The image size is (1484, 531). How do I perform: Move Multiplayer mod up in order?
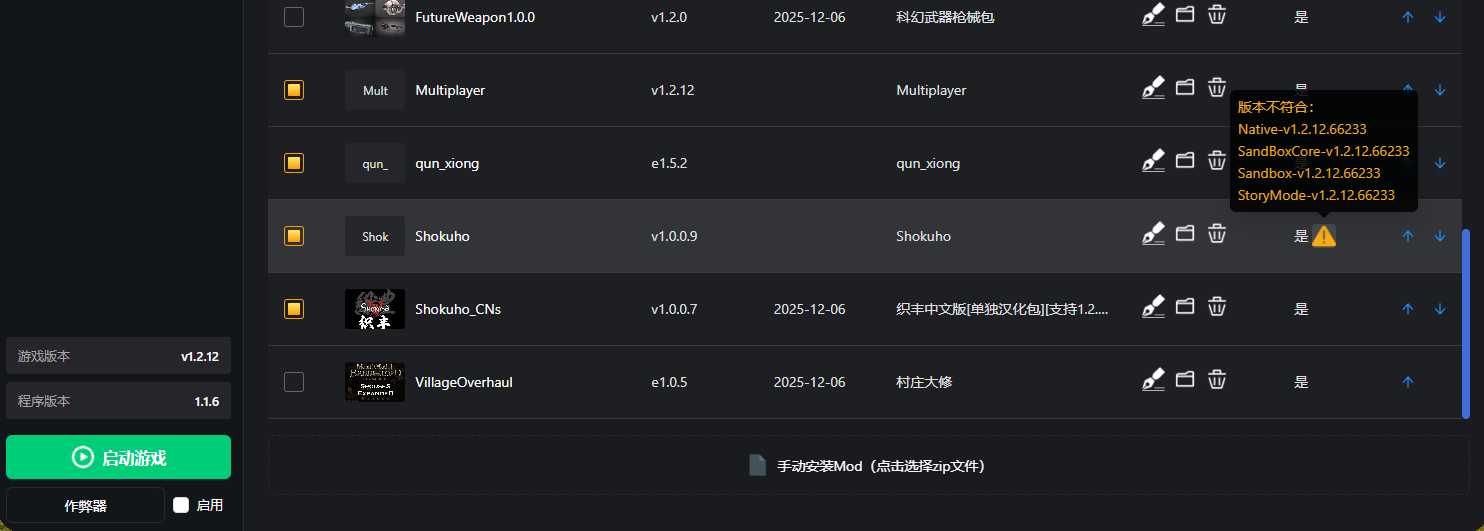pyautogui.click(x=1408, y=90)
